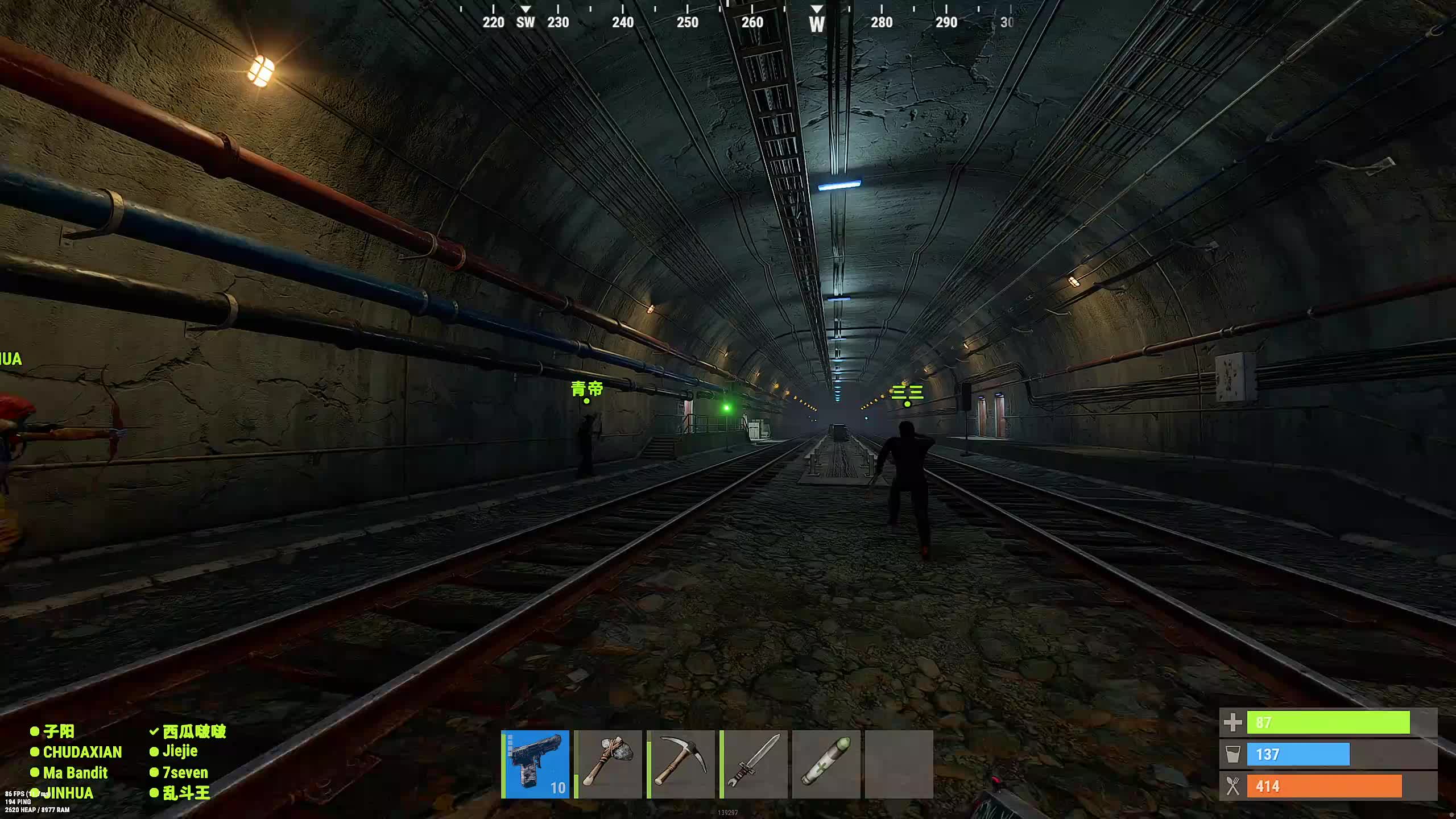The width and height of the screenshot is (1456, 819).
Task: Click team member 7seven's status dot
Action: [x=154, y=772]
